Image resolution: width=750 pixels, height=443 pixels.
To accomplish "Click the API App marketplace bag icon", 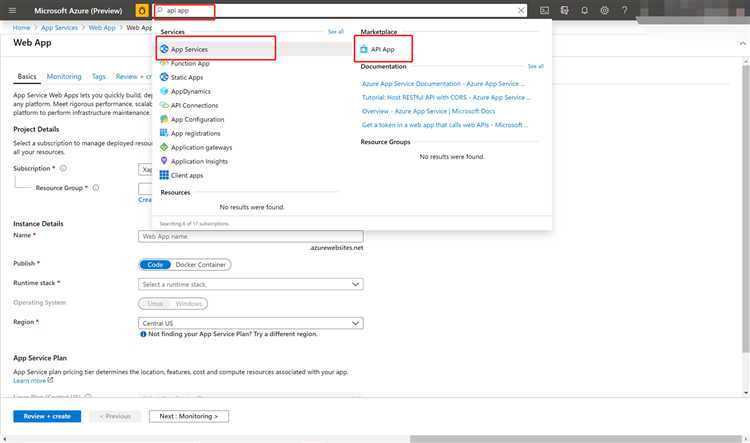I will tap(364, 49).
